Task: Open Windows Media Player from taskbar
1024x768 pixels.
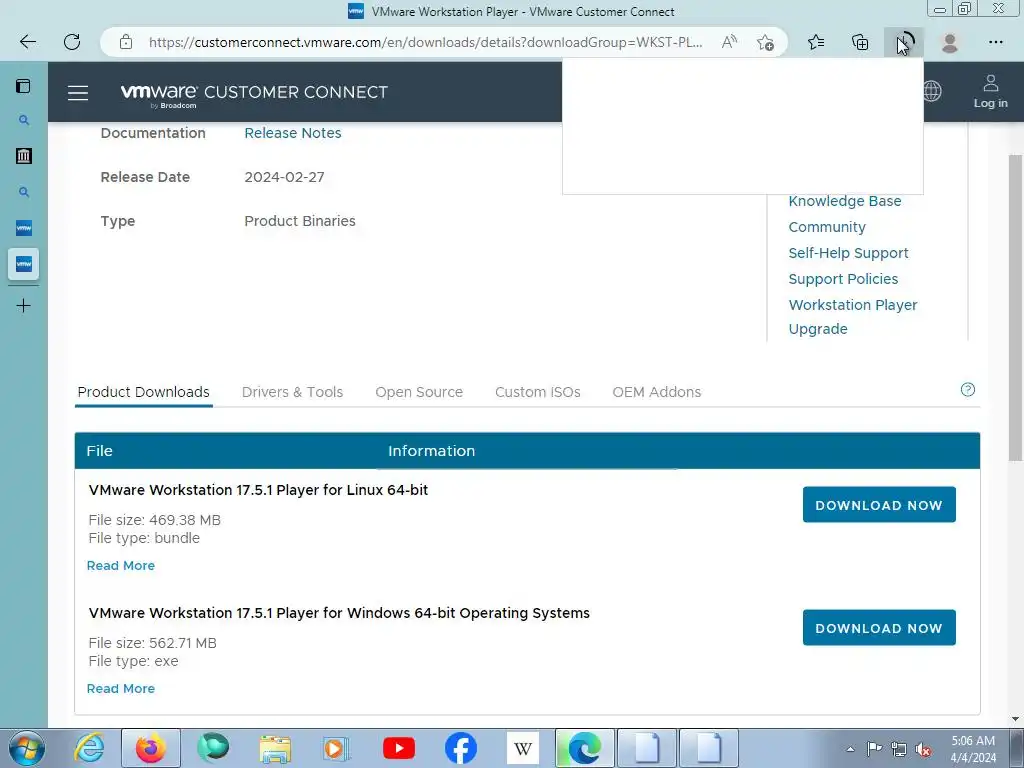Action: (x=337, y=748)
